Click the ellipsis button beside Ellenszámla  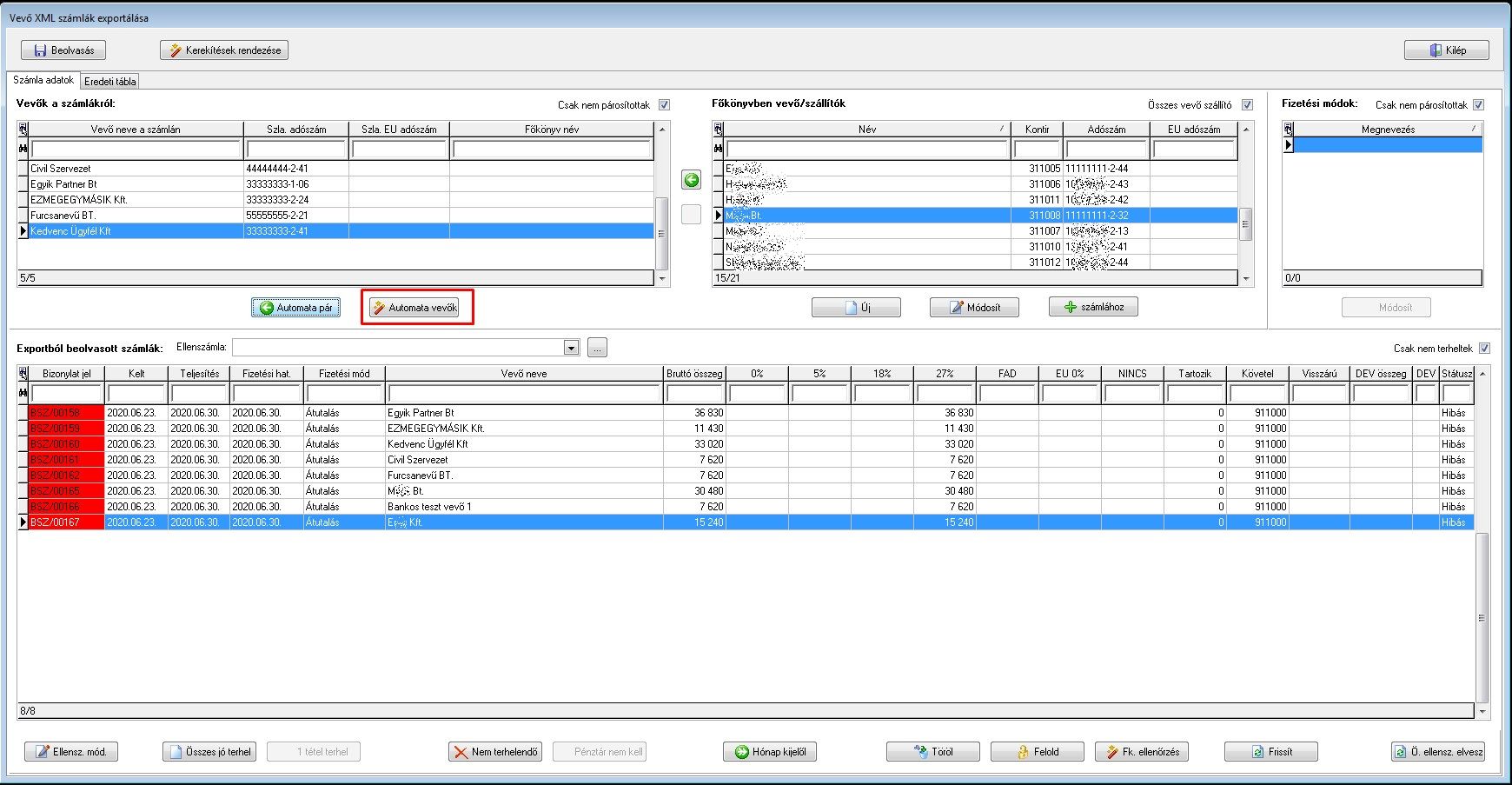point(597,348)
